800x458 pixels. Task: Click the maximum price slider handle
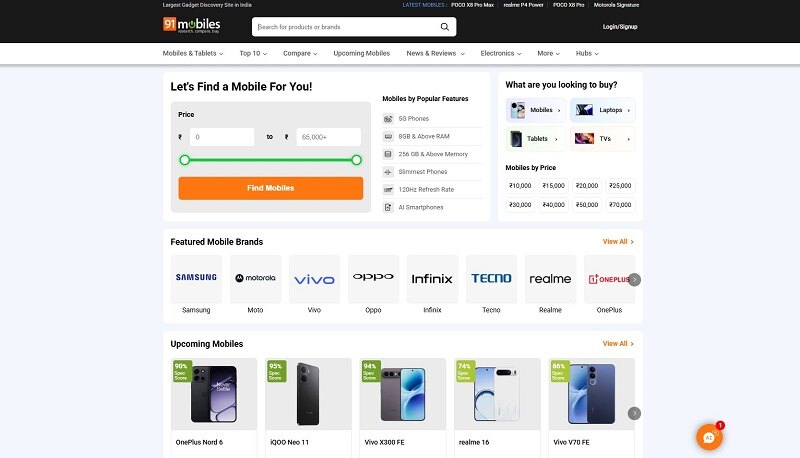tap(356, 160)
